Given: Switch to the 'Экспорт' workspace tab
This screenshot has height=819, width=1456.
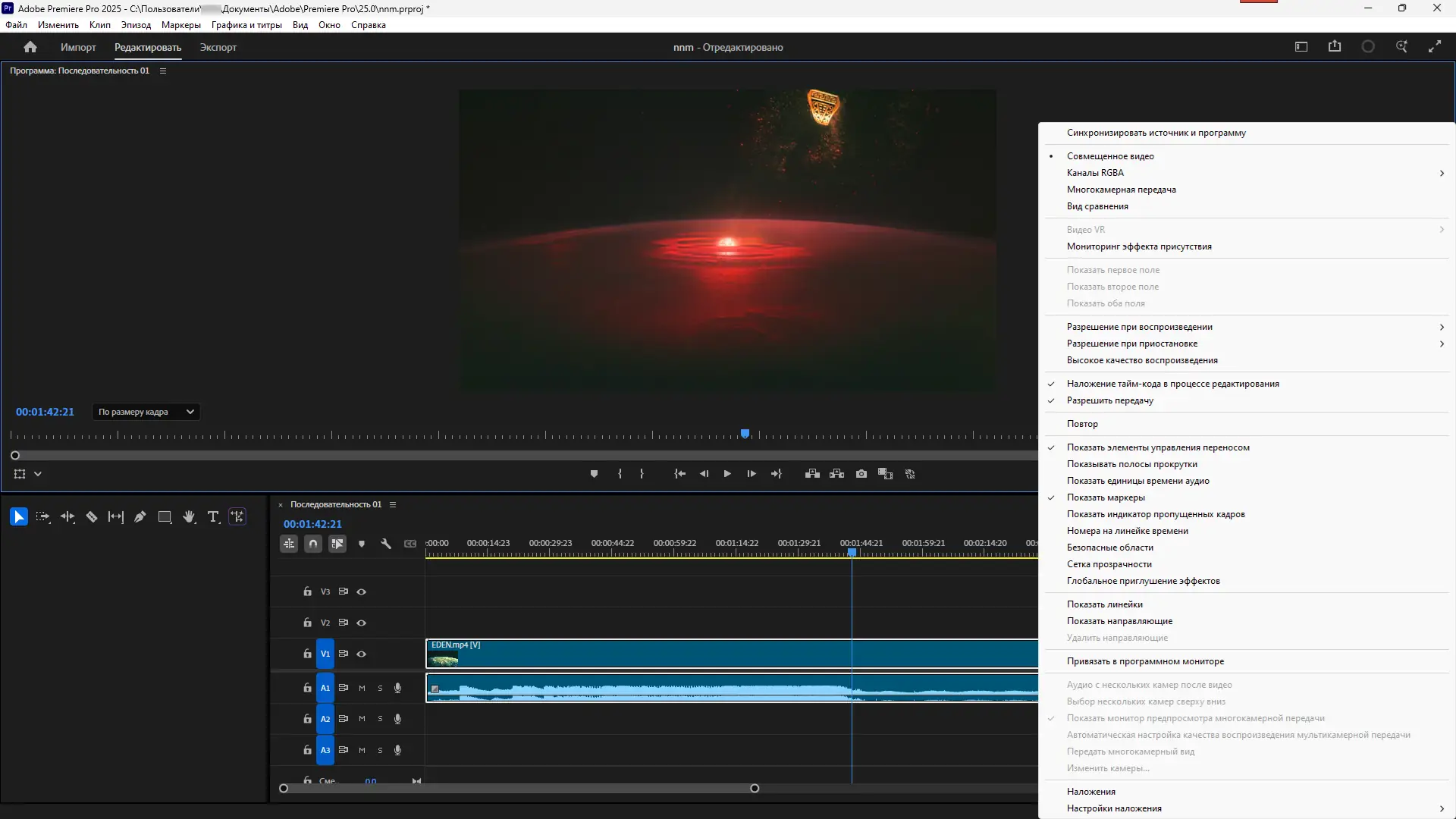Looking at the screenshot, I should pyautogui.click(x=218, y=47).
